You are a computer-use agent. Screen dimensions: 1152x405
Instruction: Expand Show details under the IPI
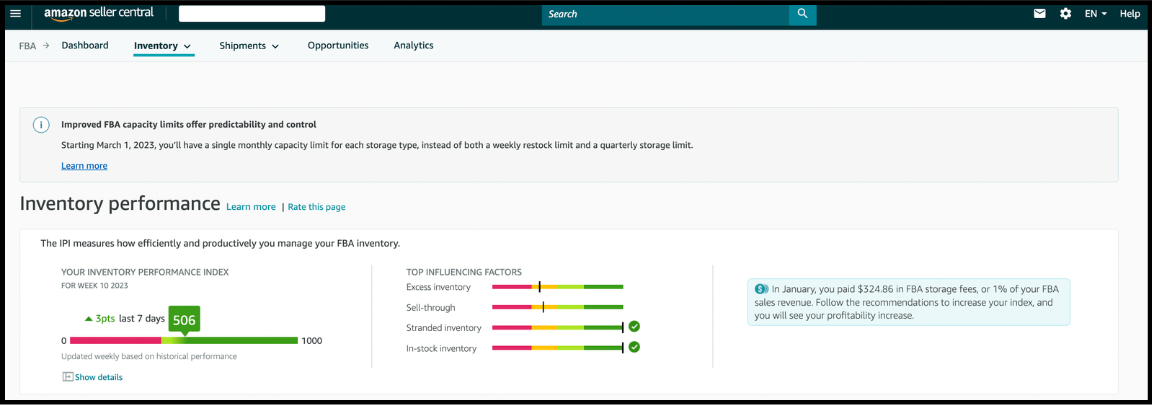point(93,377)
